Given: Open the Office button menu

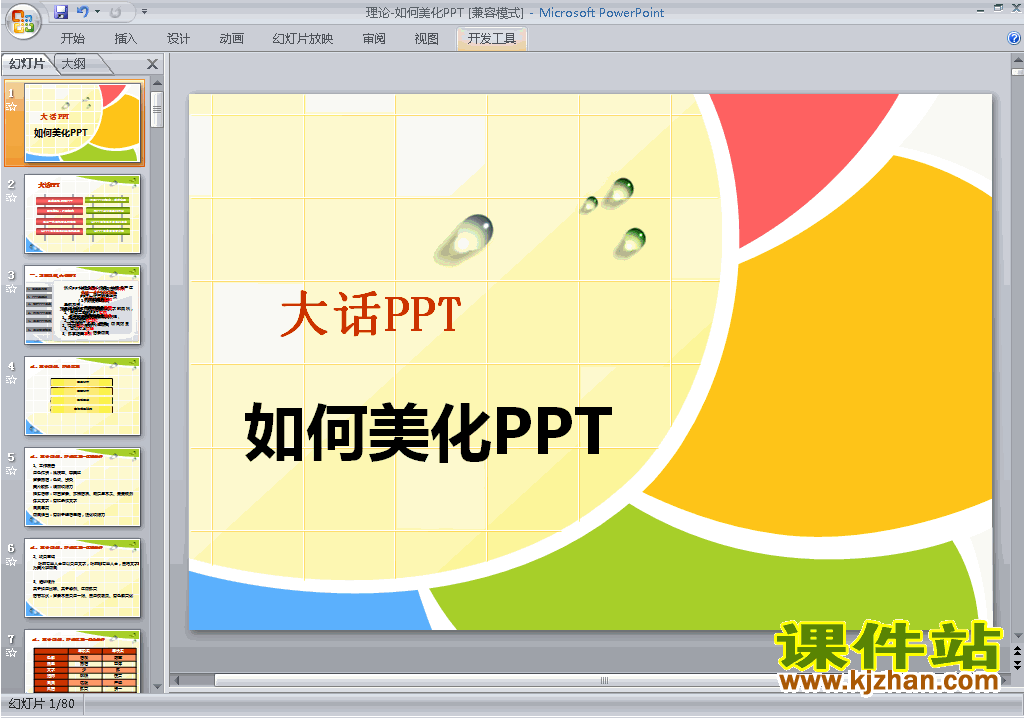Looking at the screenshot, I should click(x=23, y=22).
